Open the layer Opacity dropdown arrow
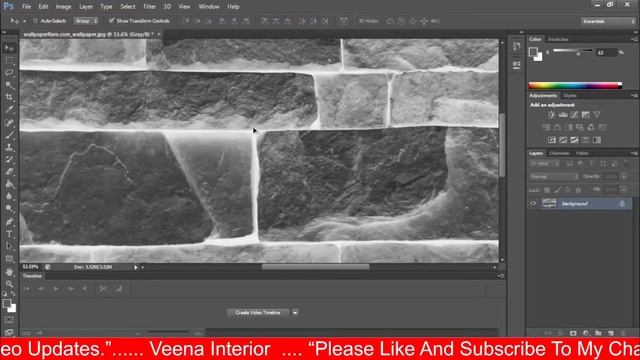 pos(624,177)
